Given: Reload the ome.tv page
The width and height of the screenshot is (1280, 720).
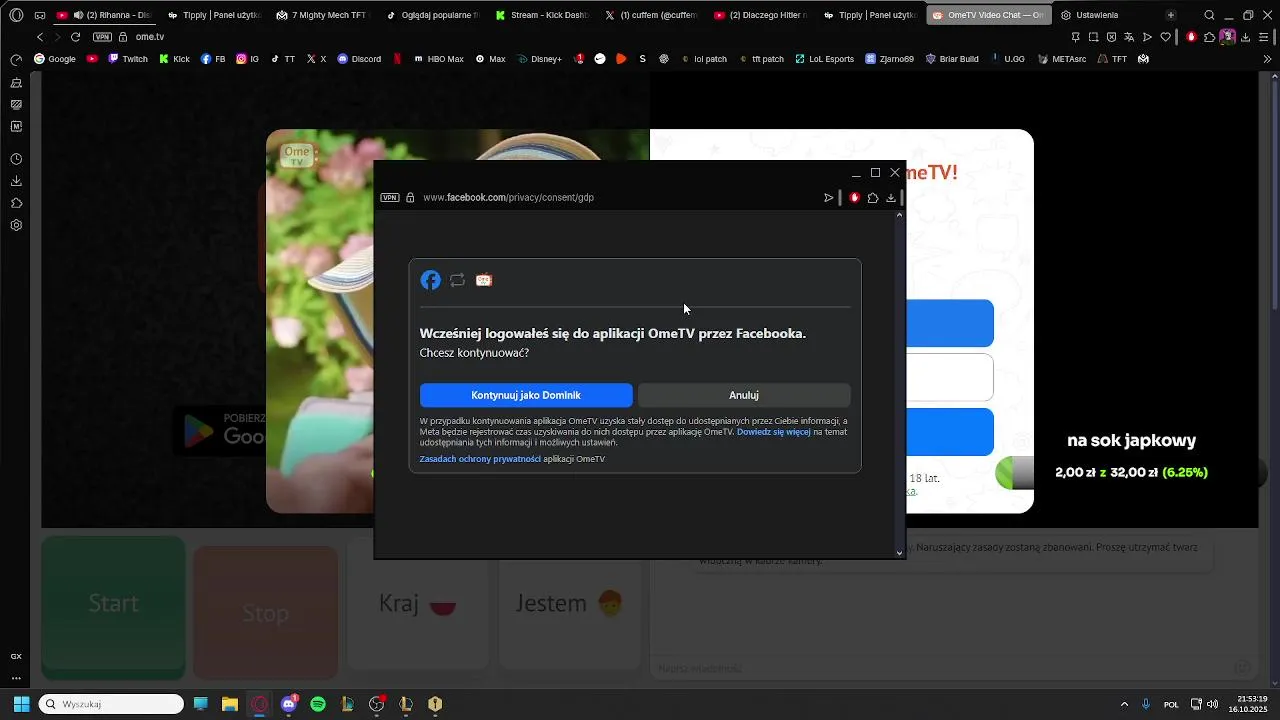Looking at the screenshot, I should click(75, 37).
